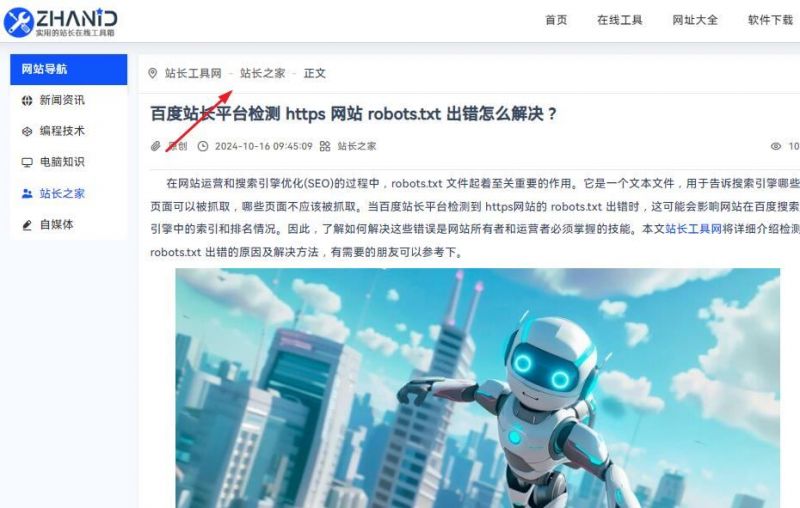Click the pen icon beside 自媒体
The image size is (800, 508).
(27, 225)
